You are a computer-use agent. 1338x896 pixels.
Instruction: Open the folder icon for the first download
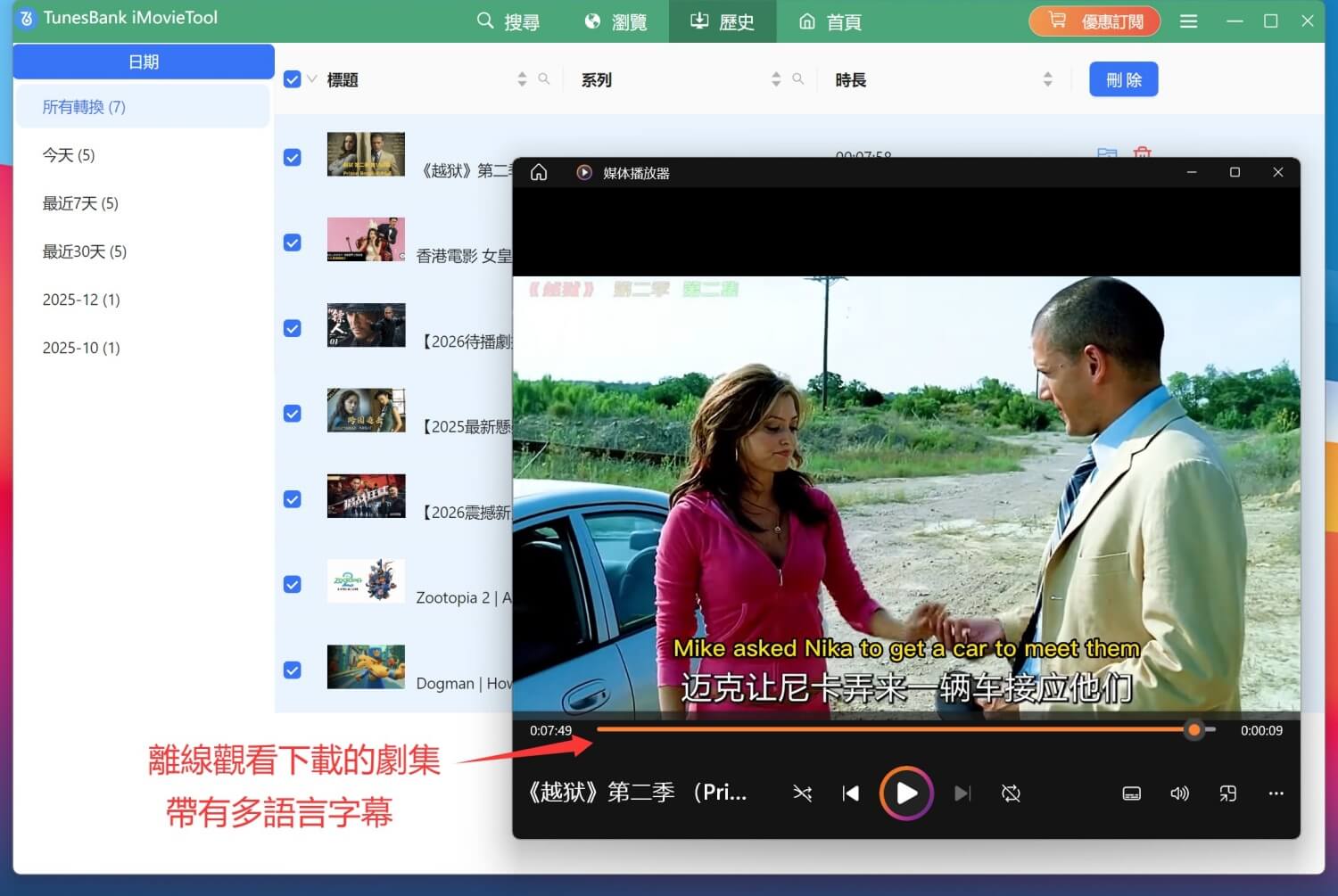click(1107, 155)
